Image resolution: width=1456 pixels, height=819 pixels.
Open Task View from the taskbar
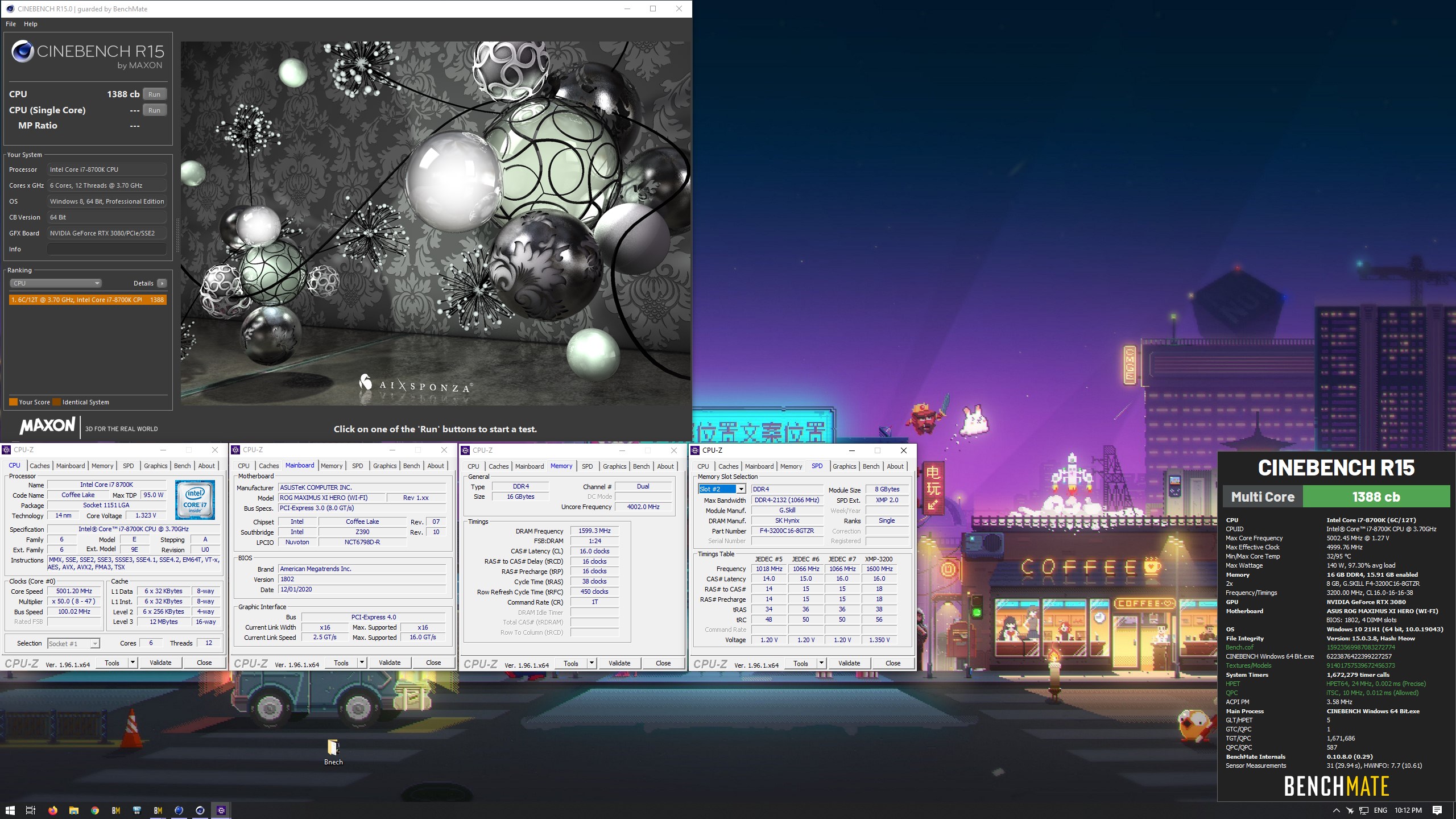(x=31, y=810)
